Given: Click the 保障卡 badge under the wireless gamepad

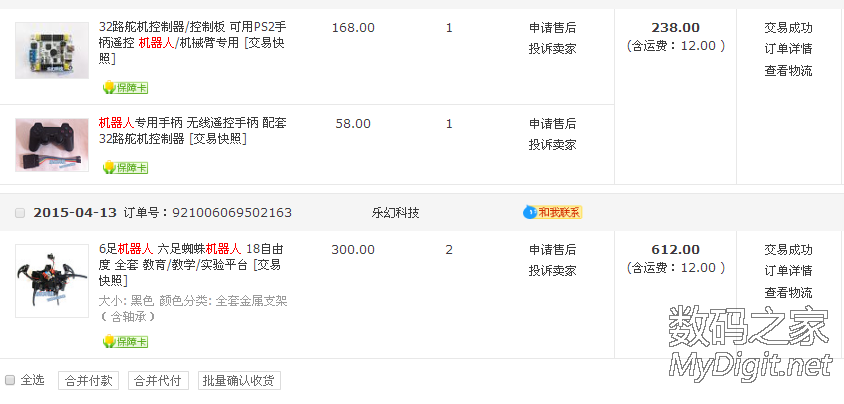Looking at the screenshot, I should 125,168.
